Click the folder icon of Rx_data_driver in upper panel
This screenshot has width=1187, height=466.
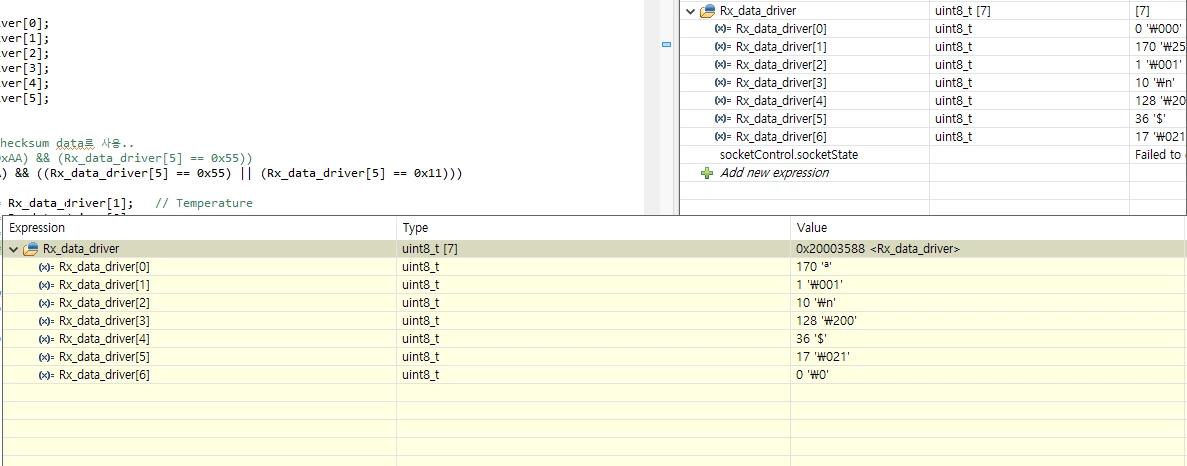(708, 11)
